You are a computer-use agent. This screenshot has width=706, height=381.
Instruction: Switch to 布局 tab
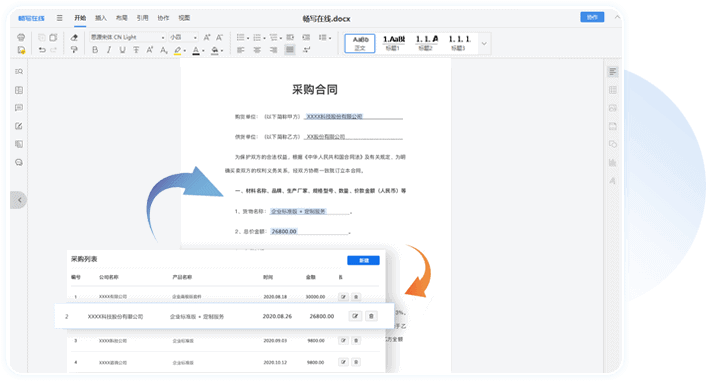pyautogui.click(x=122, y=18)
